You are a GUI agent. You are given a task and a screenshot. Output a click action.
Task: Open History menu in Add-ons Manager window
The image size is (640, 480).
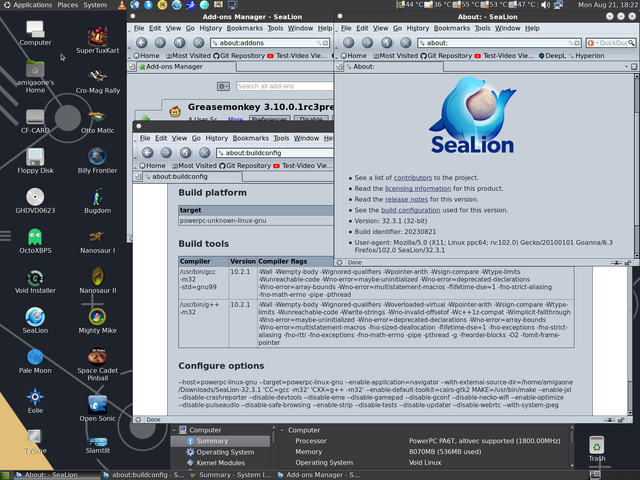click(210, 28)
